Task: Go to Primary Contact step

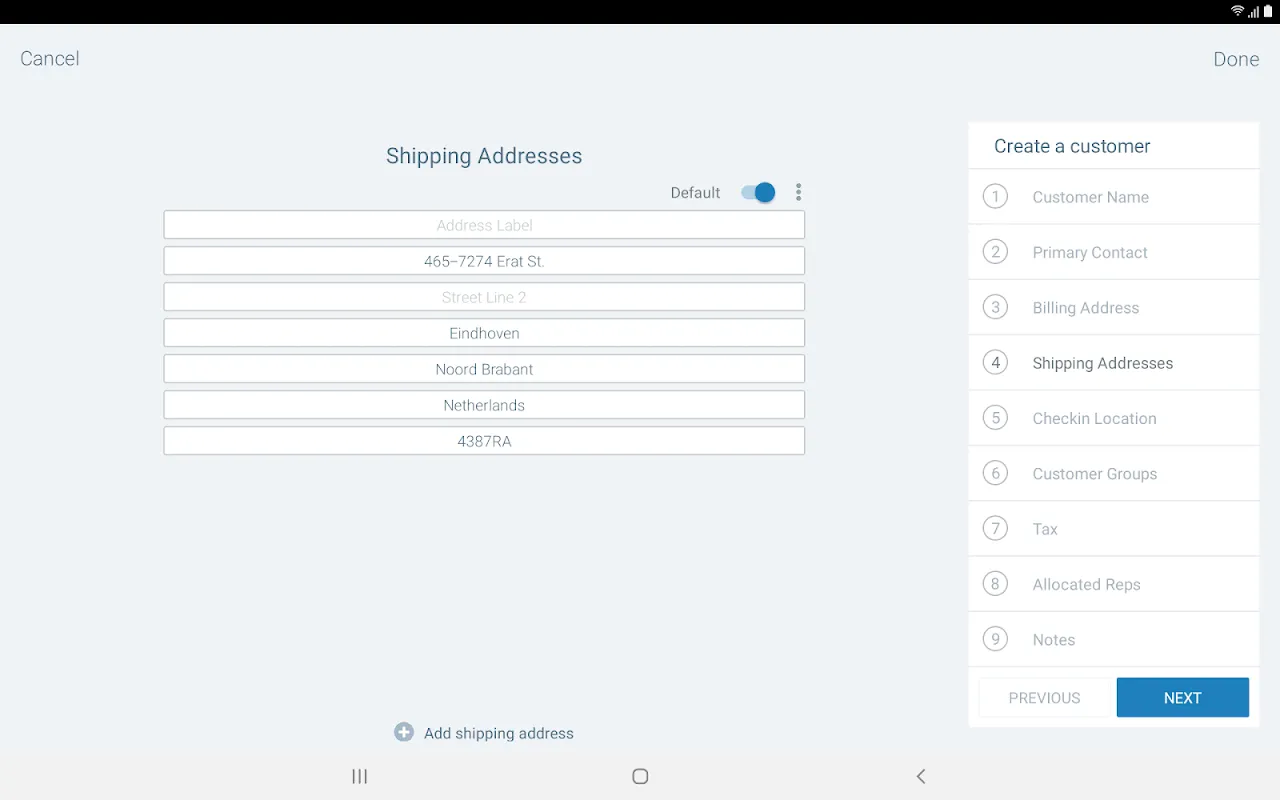Action: tap(1114, 252)
